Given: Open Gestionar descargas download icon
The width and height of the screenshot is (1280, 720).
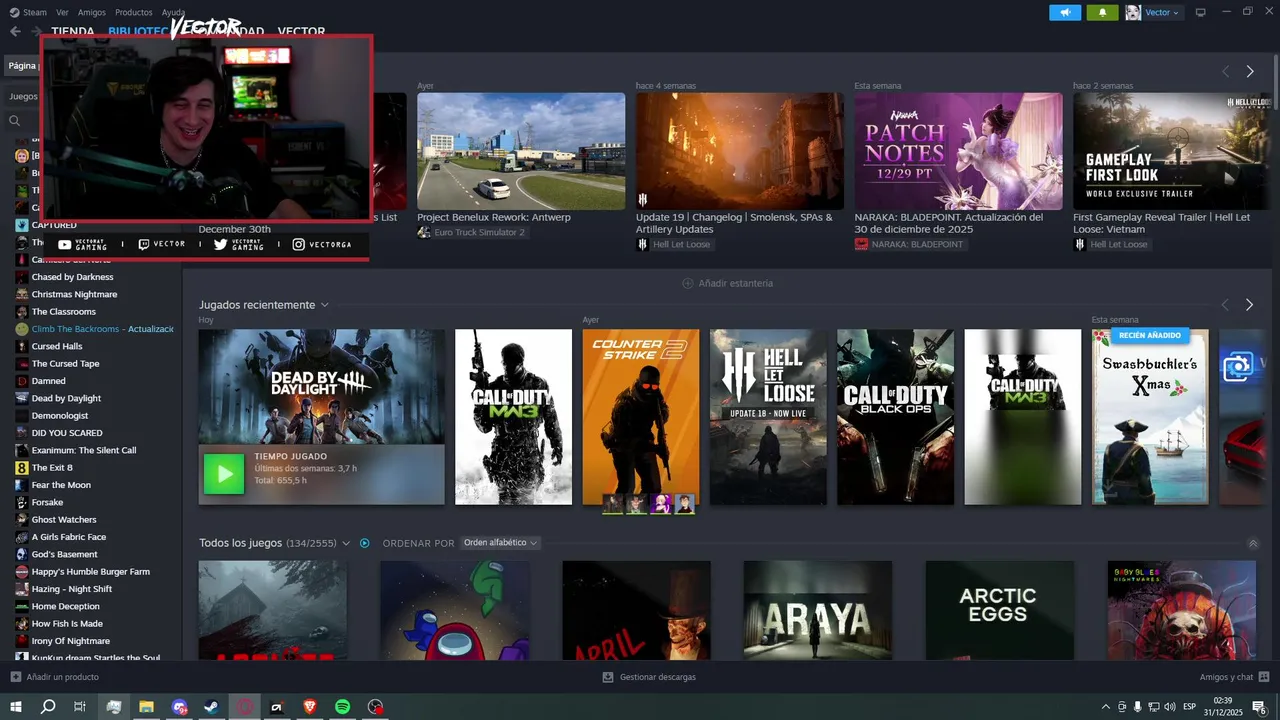Looking at the screenshot, I should [x=608, y=677].
